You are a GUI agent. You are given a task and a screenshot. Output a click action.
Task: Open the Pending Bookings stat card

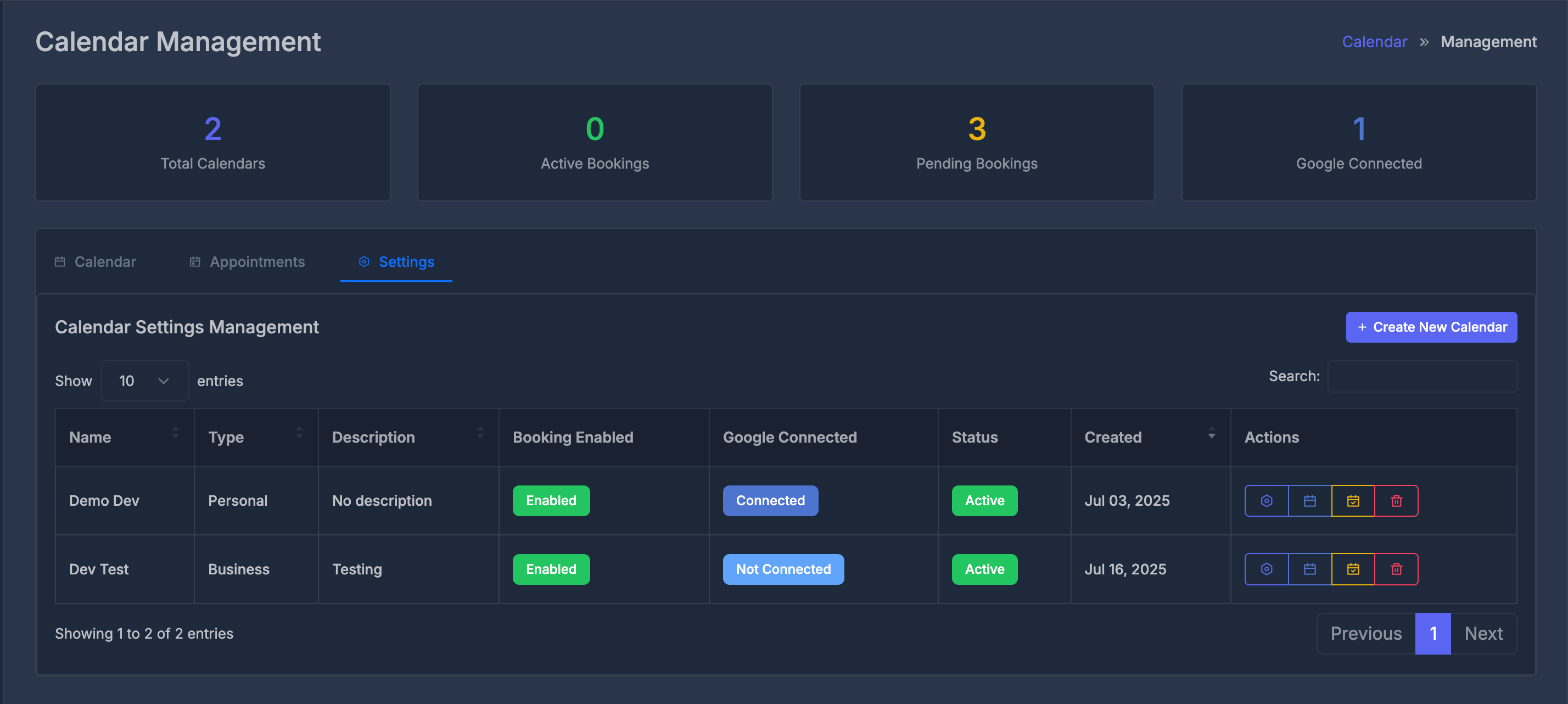(x=977, y=143)
